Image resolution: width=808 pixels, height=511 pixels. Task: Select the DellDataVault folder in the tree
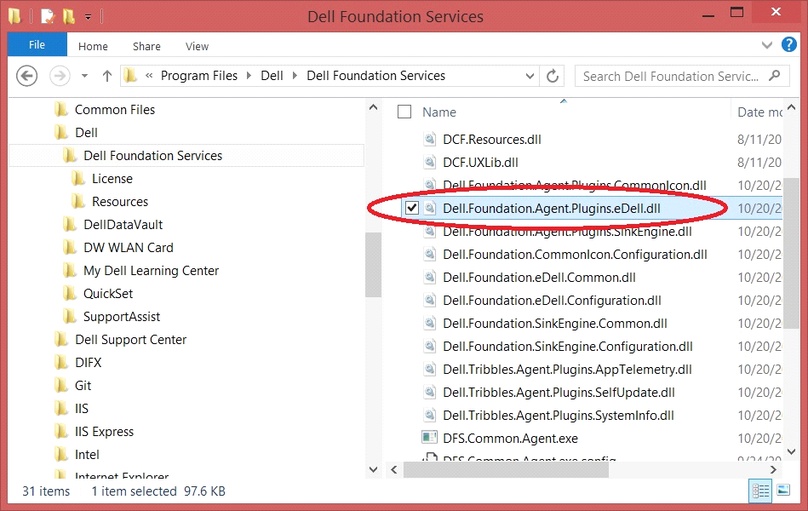[123, 224]
